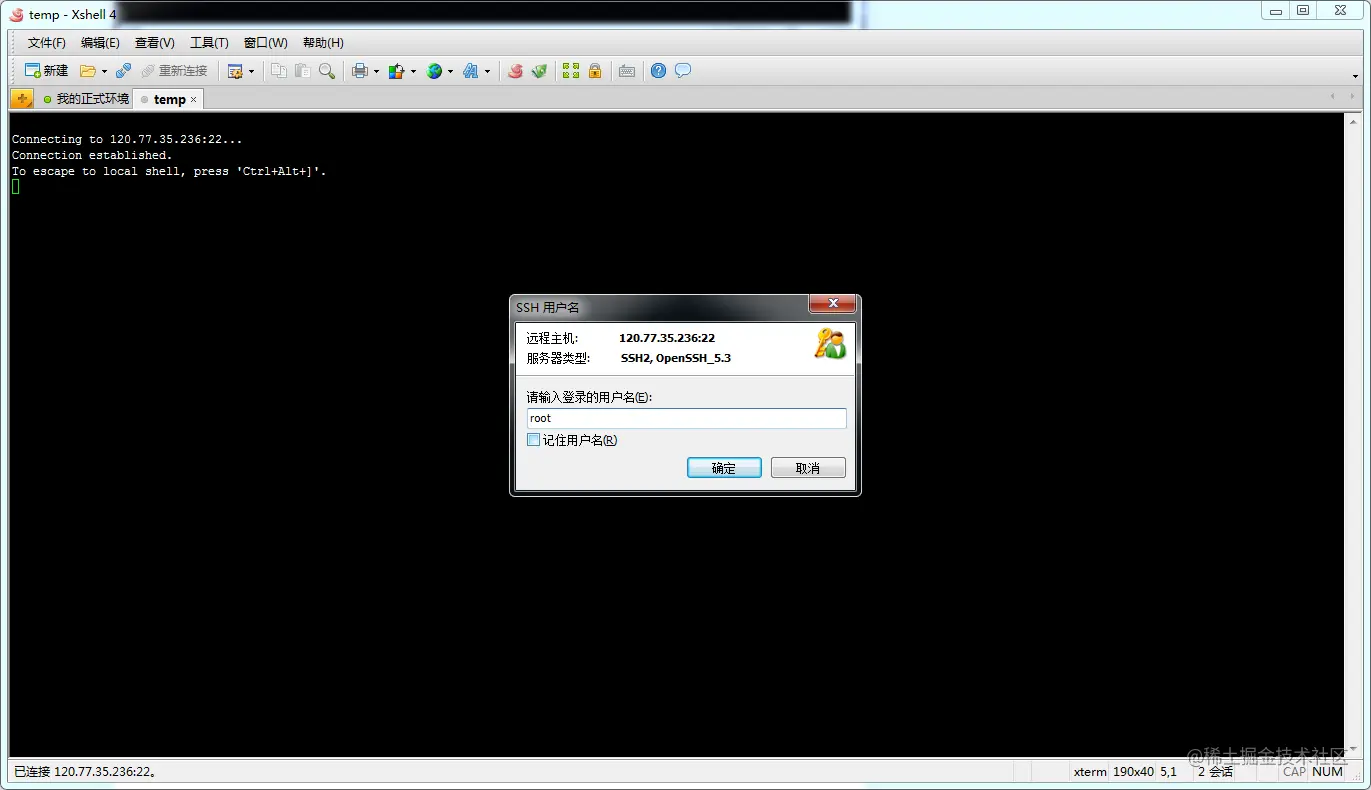Select the temp tab
The image size is (1371, 790).
coord(169,100)
